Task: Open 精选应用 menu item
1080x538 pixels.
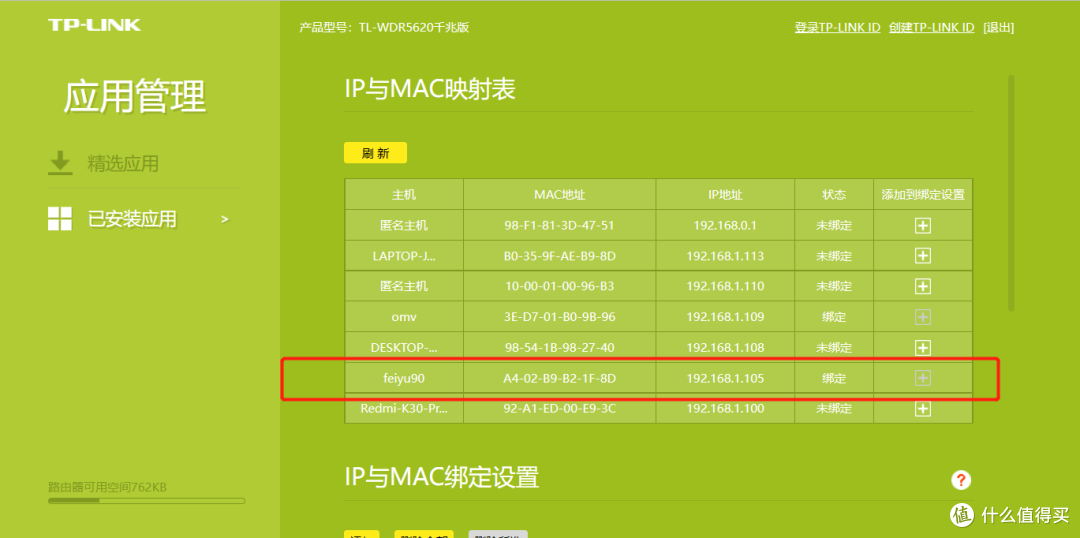Action: 123,163
